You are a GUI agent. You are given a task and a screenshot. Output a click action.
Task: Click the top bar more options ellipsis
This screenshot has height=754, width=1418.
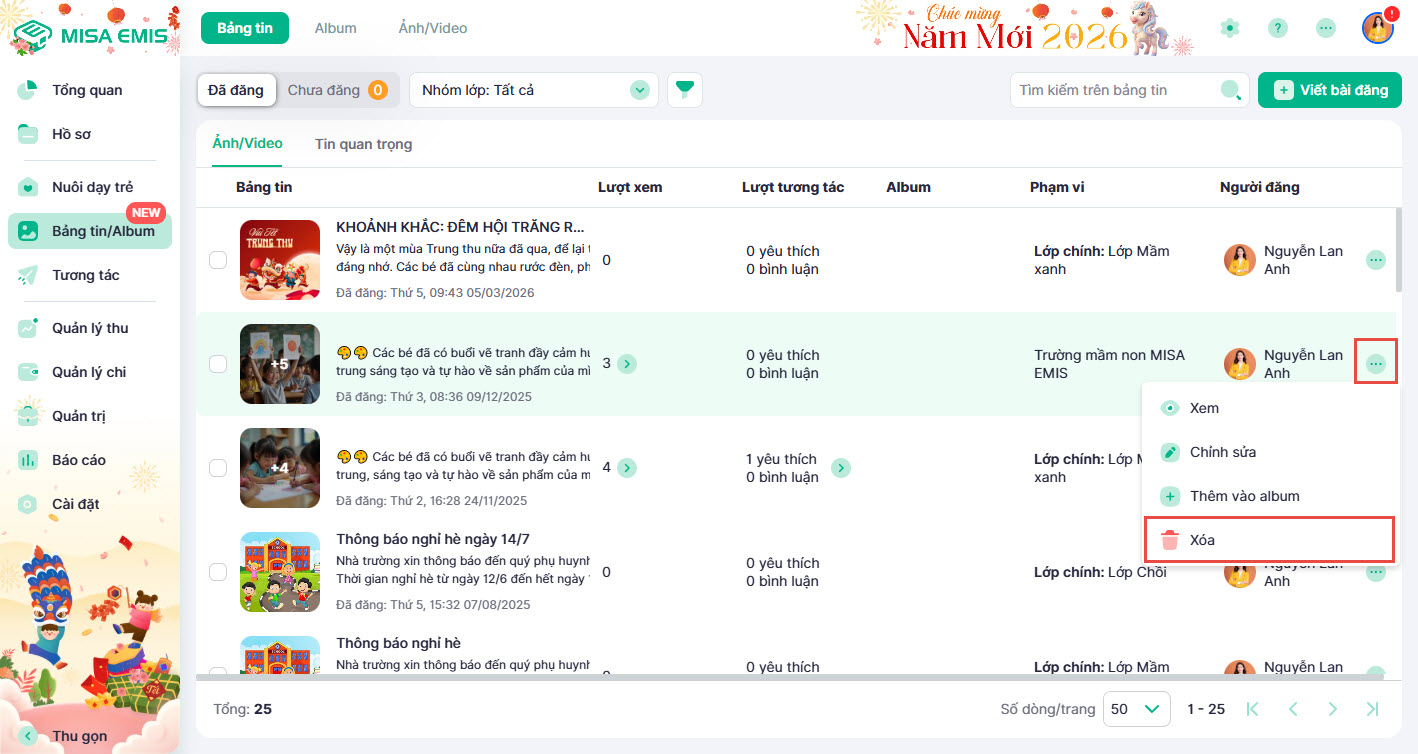[x=1326, y=28]
